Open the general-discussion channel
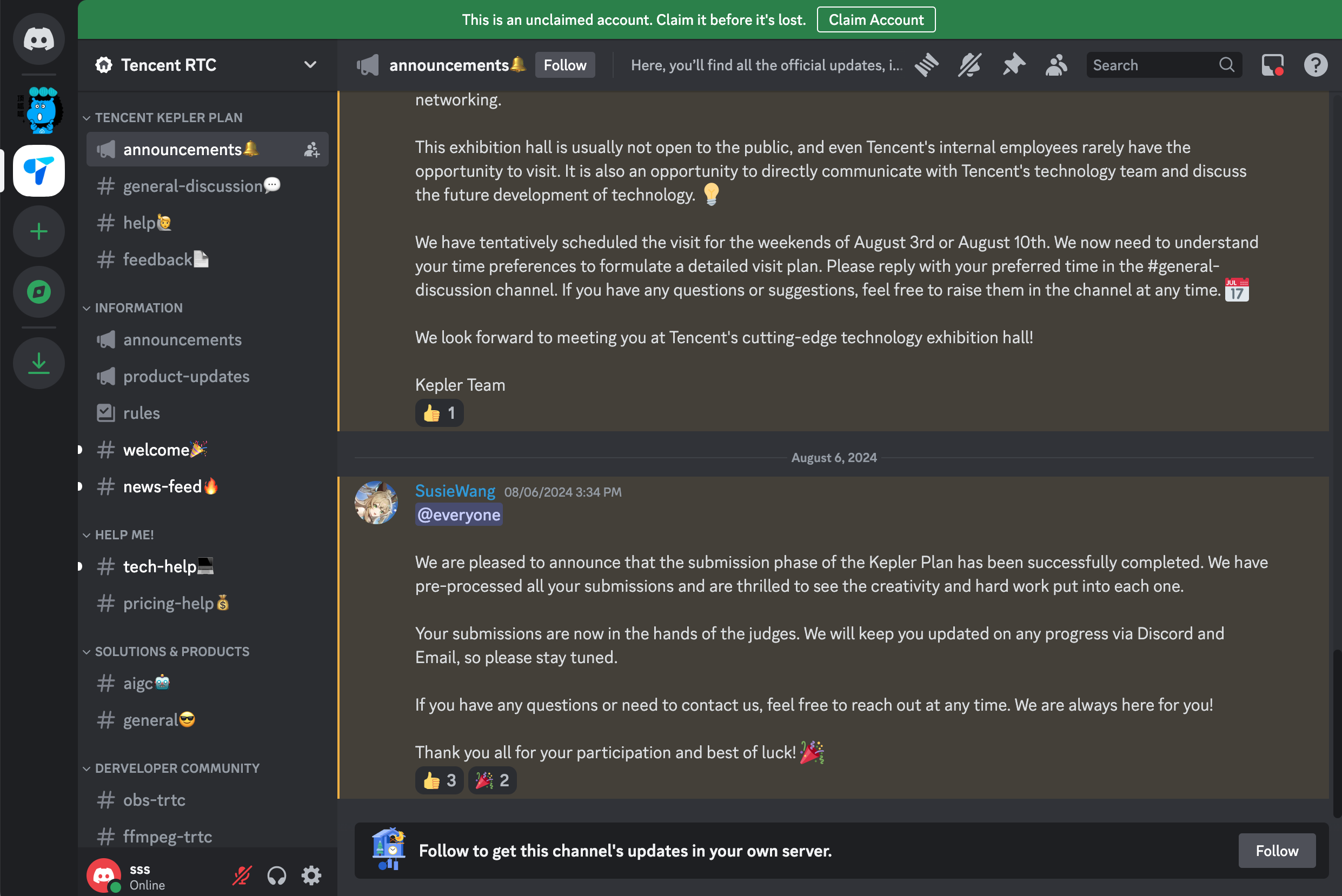This screenshot has height=896, width=1342. pyautogui.click(x=192, y=186)
